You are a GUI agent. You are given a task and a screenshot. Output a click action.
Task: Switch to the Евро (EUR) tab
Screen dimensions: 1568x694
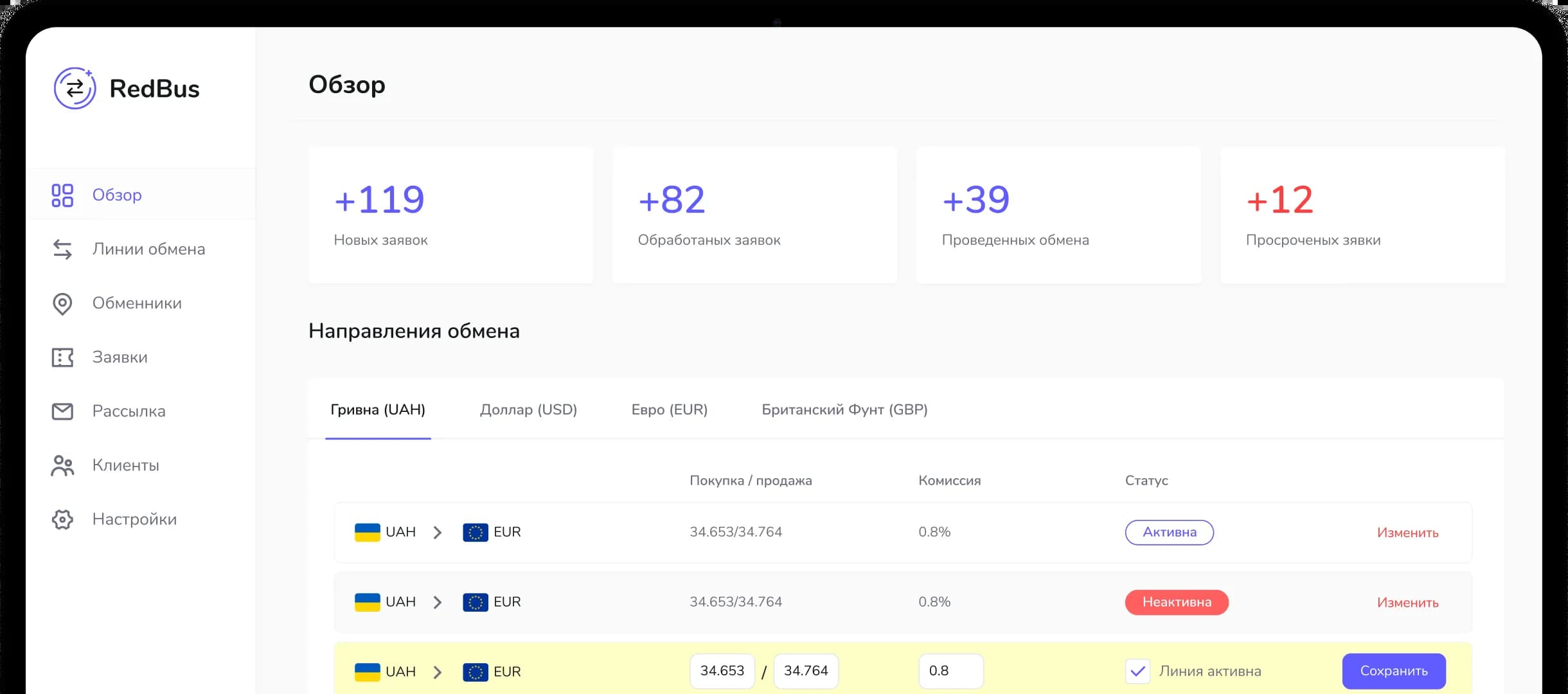pyautogui.click(x=669, y=410)
